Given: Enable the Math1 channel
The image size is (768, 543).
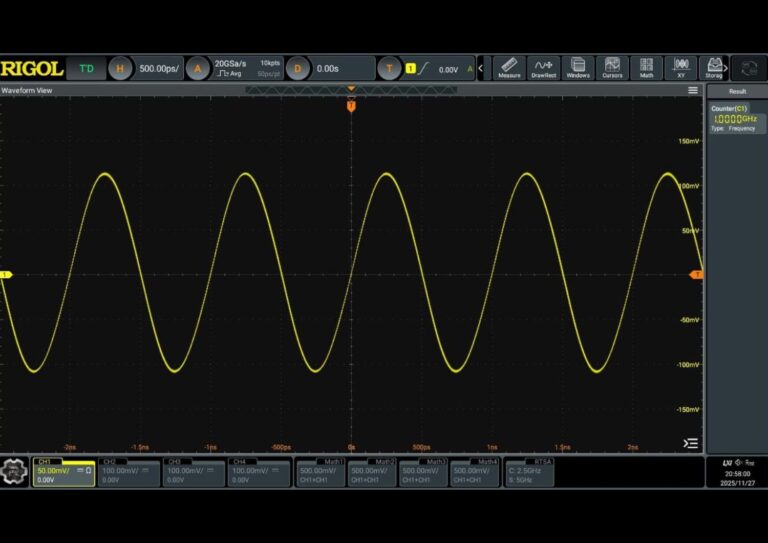Looking at the screenshot, I should click(321, 472).
